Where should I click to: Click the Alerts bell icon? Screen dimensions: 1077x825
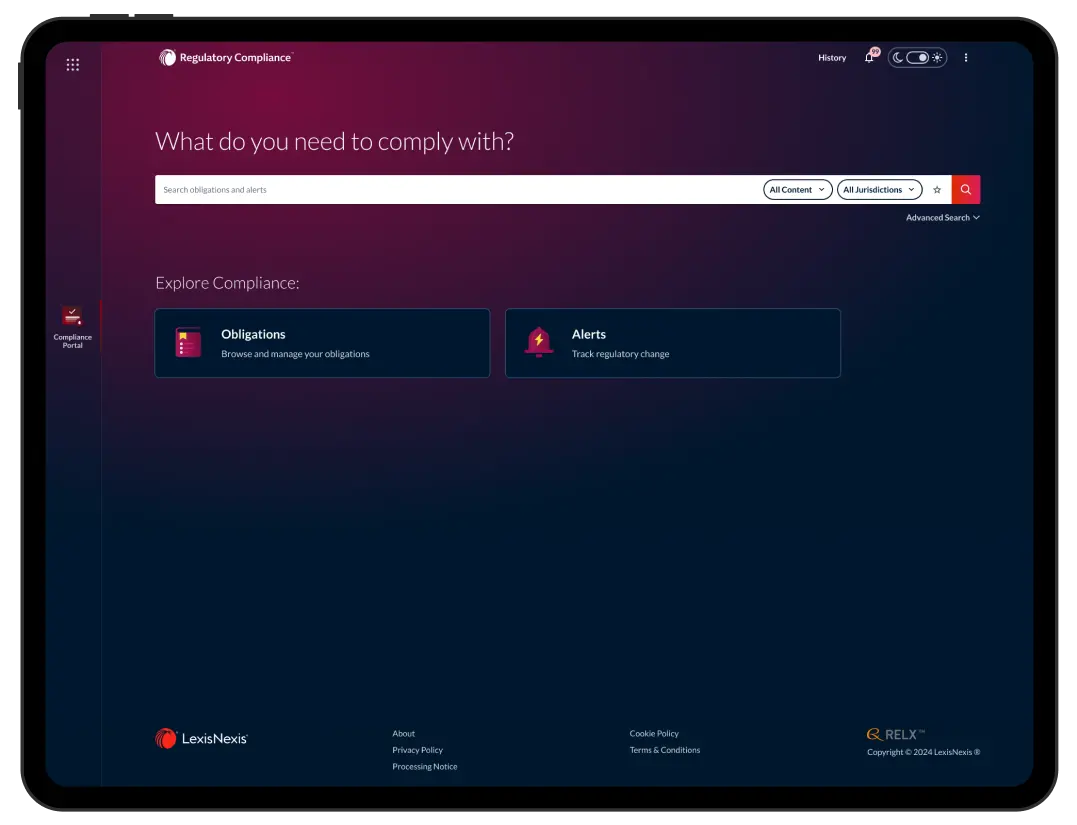pos(539,342)
